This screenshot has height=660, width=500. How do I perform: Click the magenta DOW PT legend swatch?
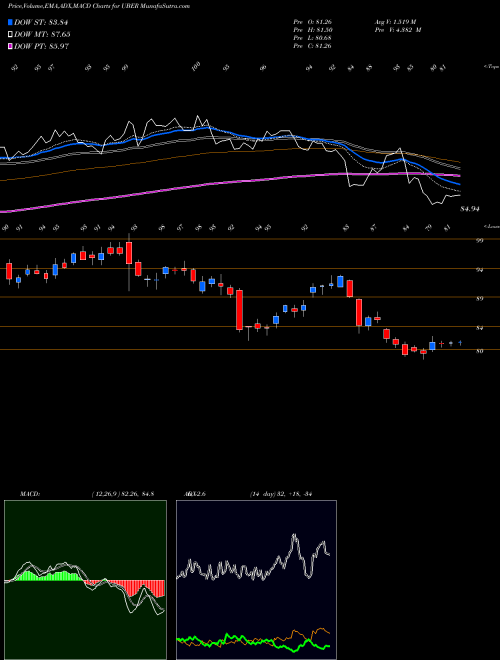coord(10,46)
